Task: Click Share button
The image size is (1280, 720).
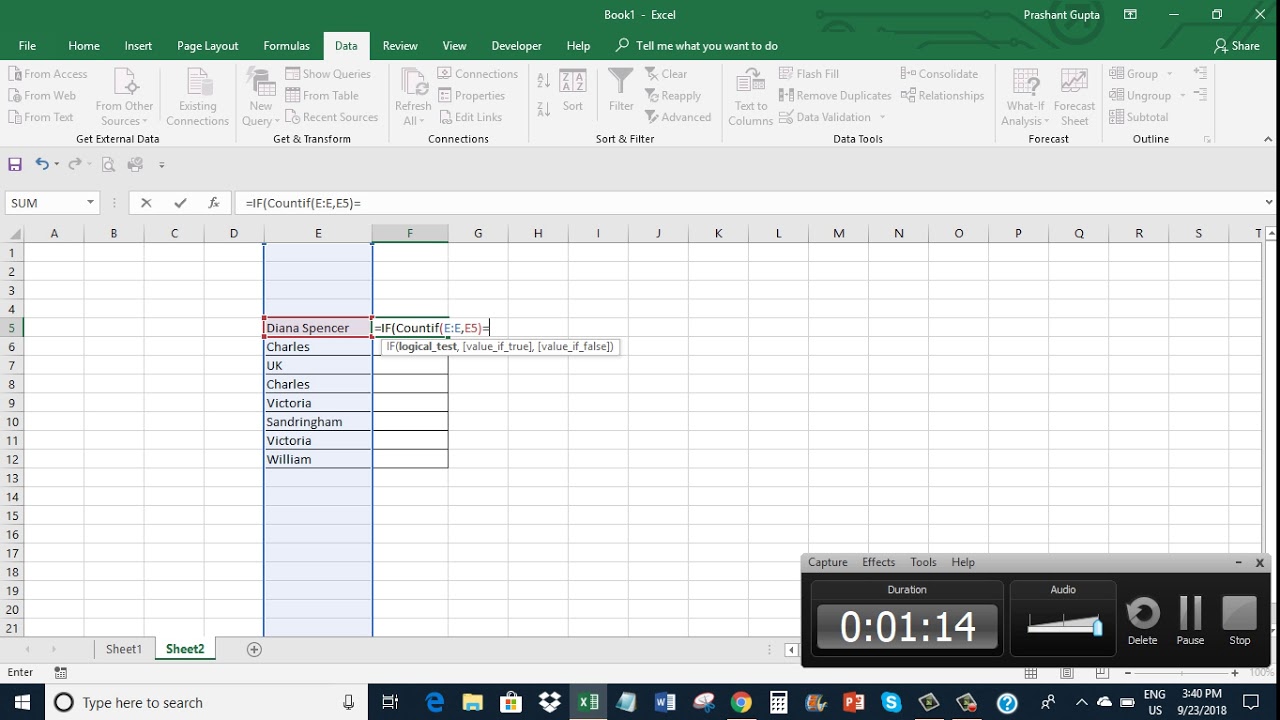Action: 1237,46
